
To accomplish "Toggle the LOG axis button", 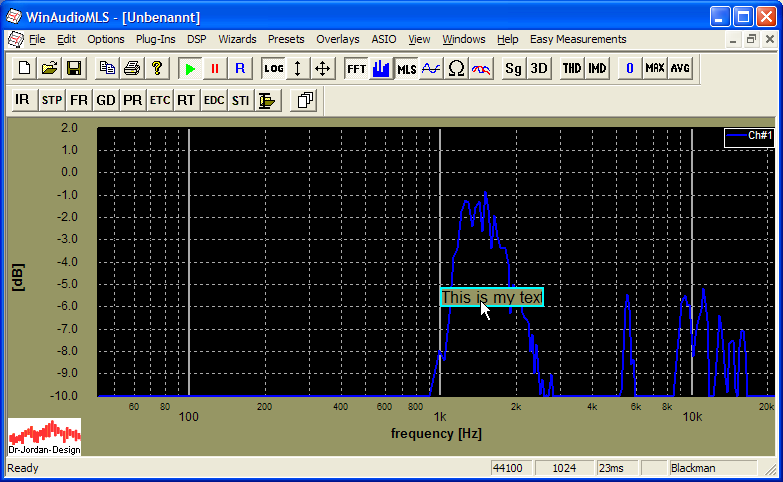I will (273, 68).
